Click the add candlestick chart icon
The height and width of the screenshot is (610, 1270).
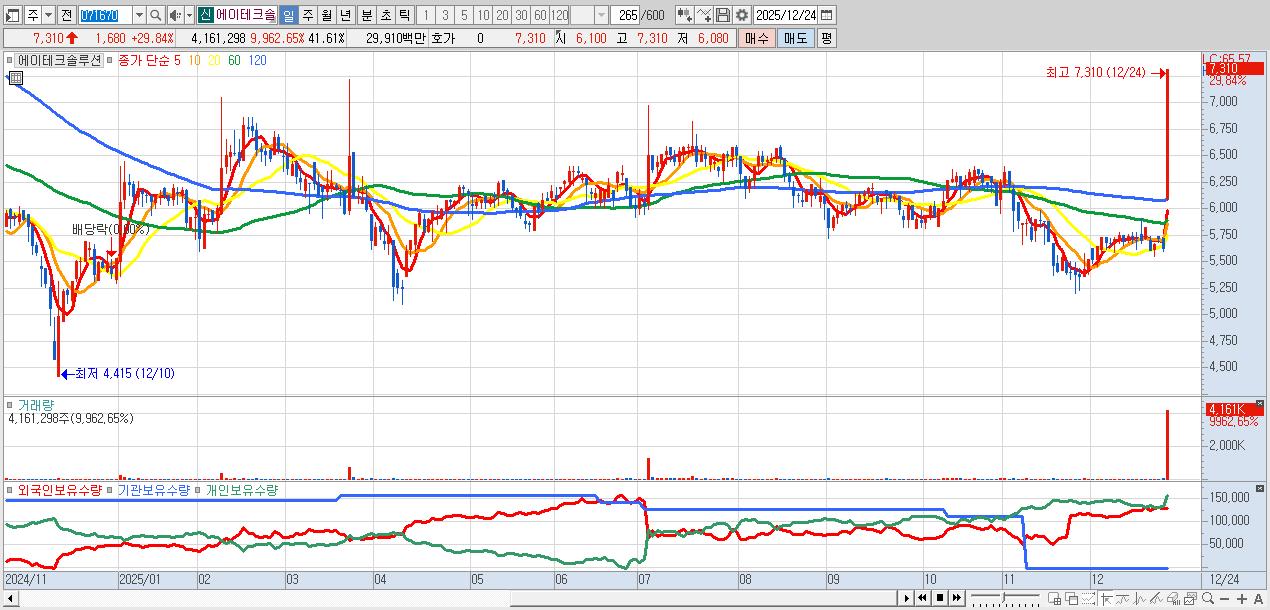[684, 16]
